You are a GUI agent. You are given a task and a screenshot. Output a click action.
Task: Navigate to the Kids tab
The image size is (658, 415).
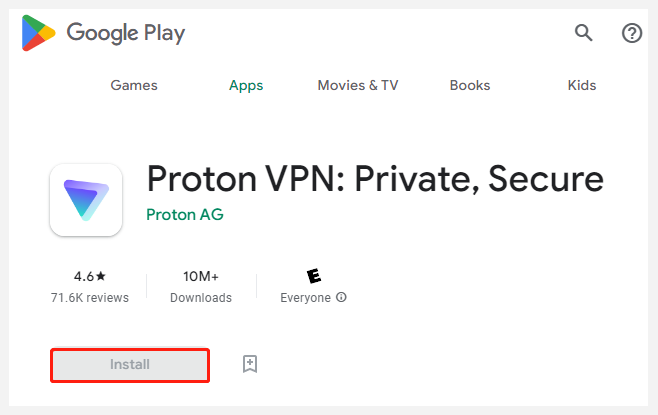[x=582, y=85]
